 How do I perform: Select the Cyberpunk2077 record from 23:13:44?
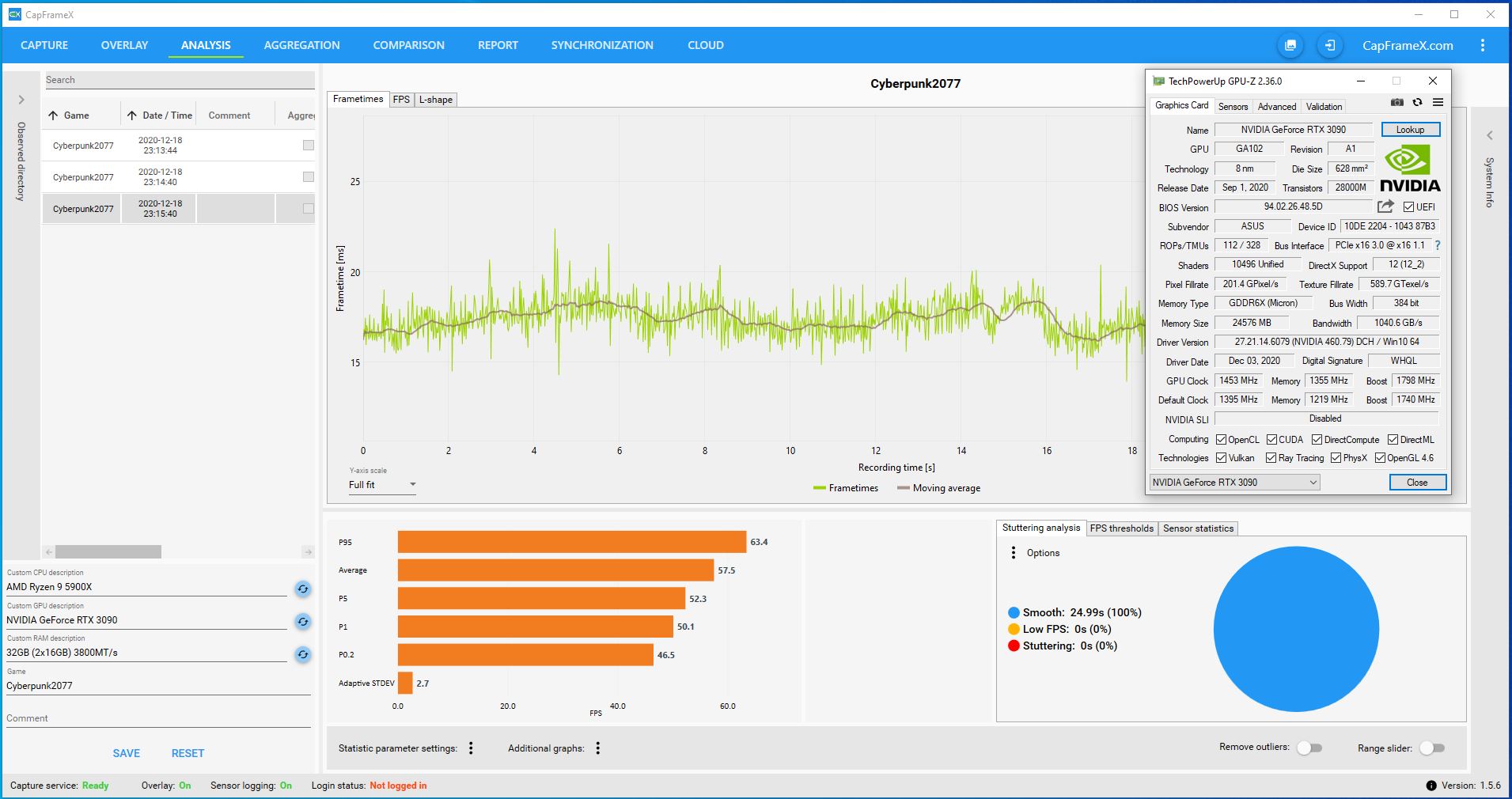pyautogui.click(x=179, y=146)
